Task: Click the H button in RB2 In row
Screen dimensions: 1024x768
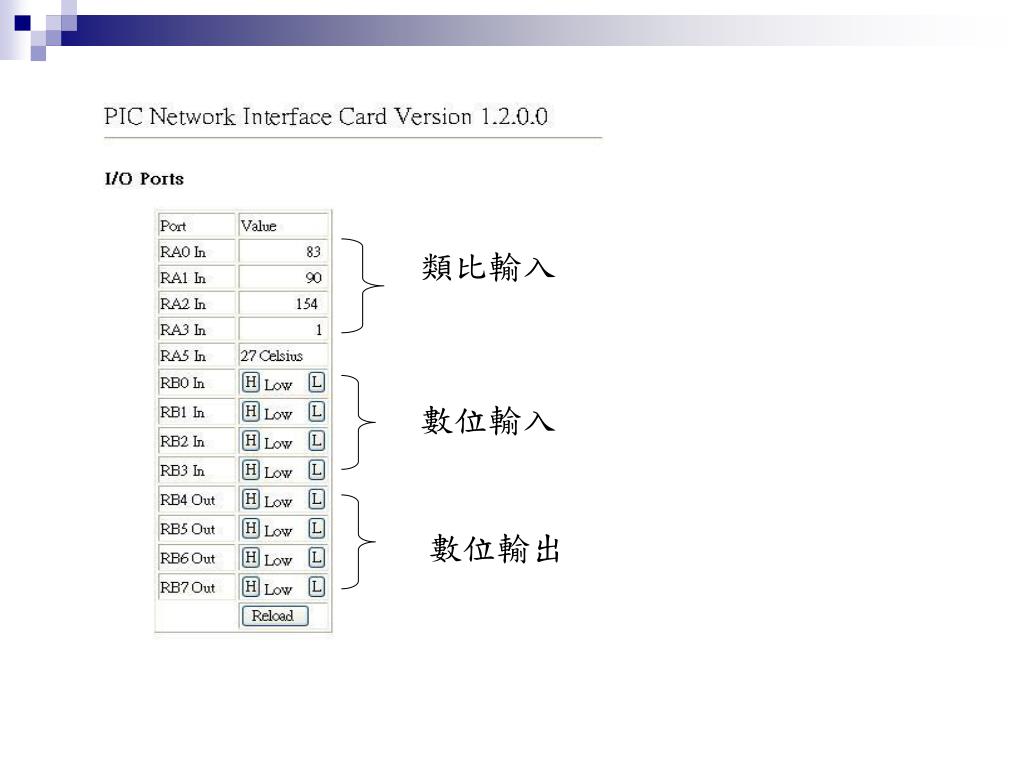Action: click(251, 441)
